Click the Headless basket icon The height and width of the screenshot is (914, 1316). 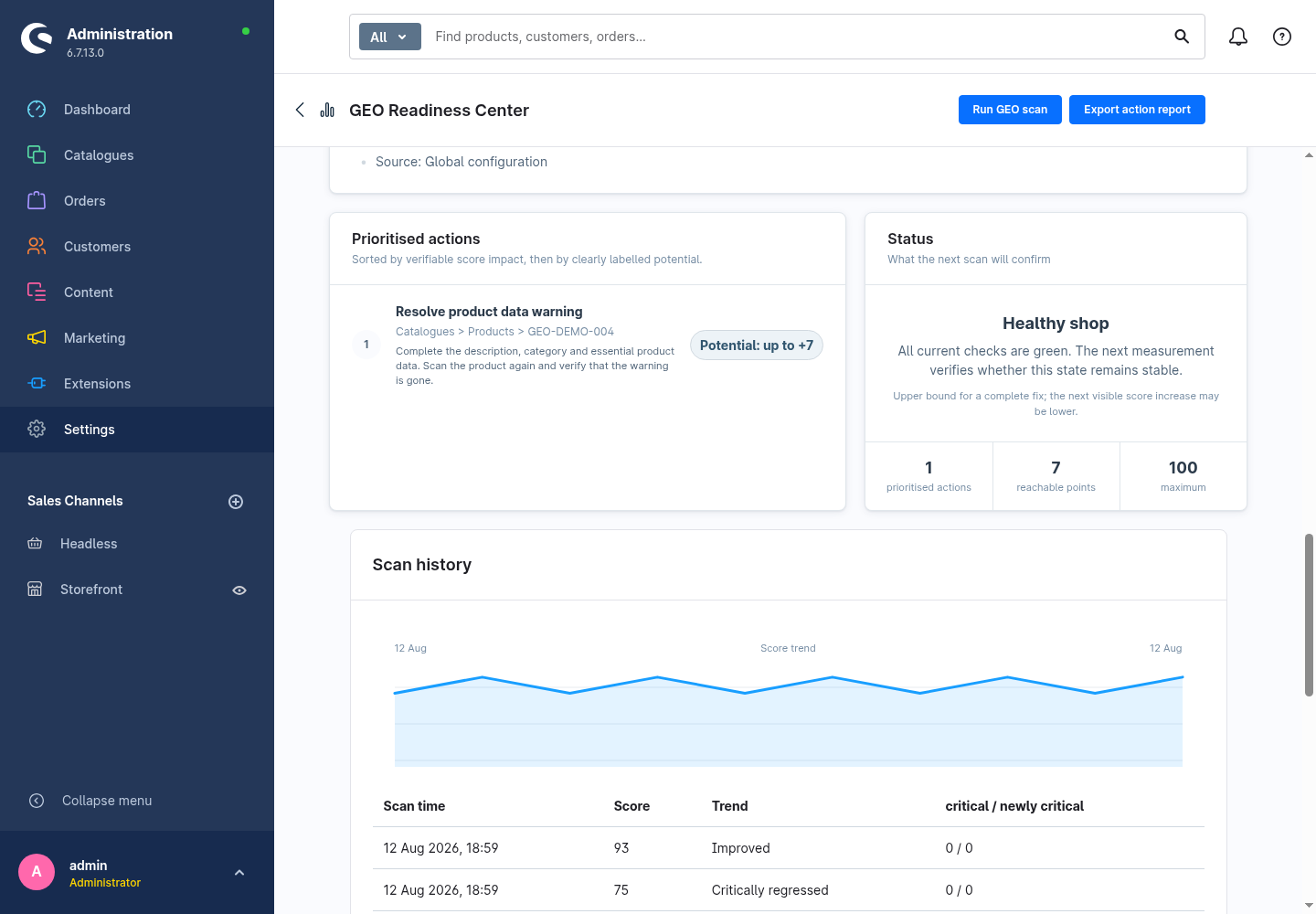coord(35,544)
